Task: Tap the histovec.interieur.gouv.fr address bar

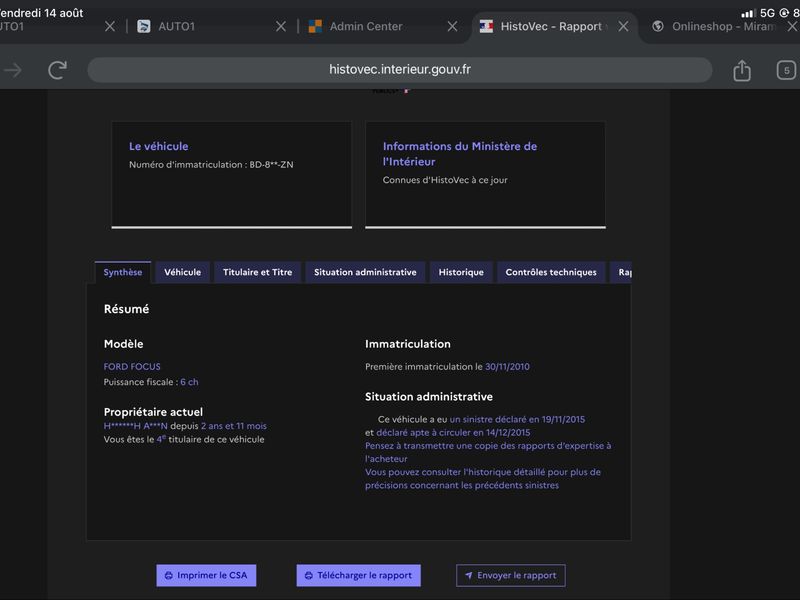Action: (x=399, y=70)
